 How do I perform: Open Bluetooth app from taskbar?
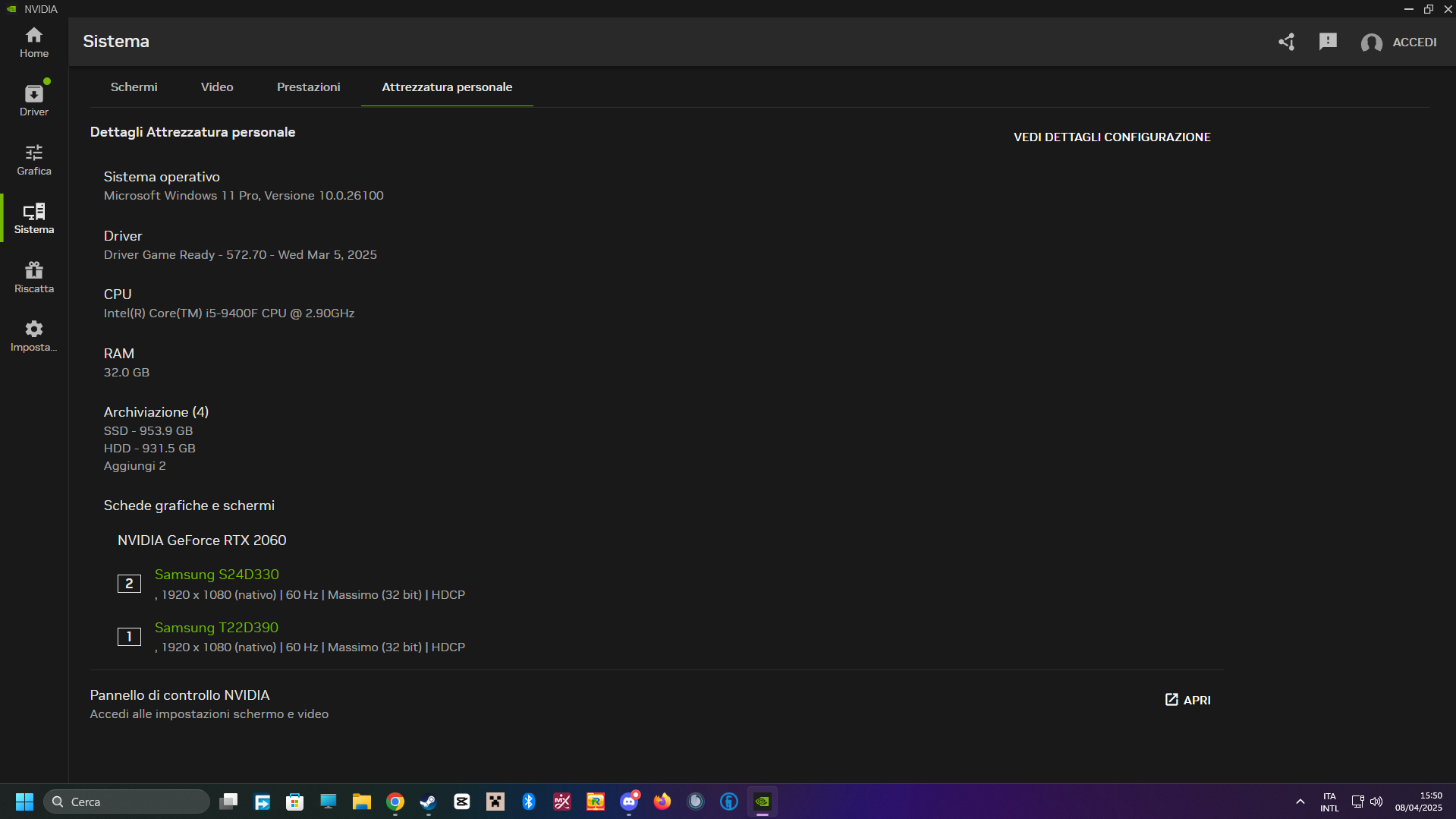[529, 802]
